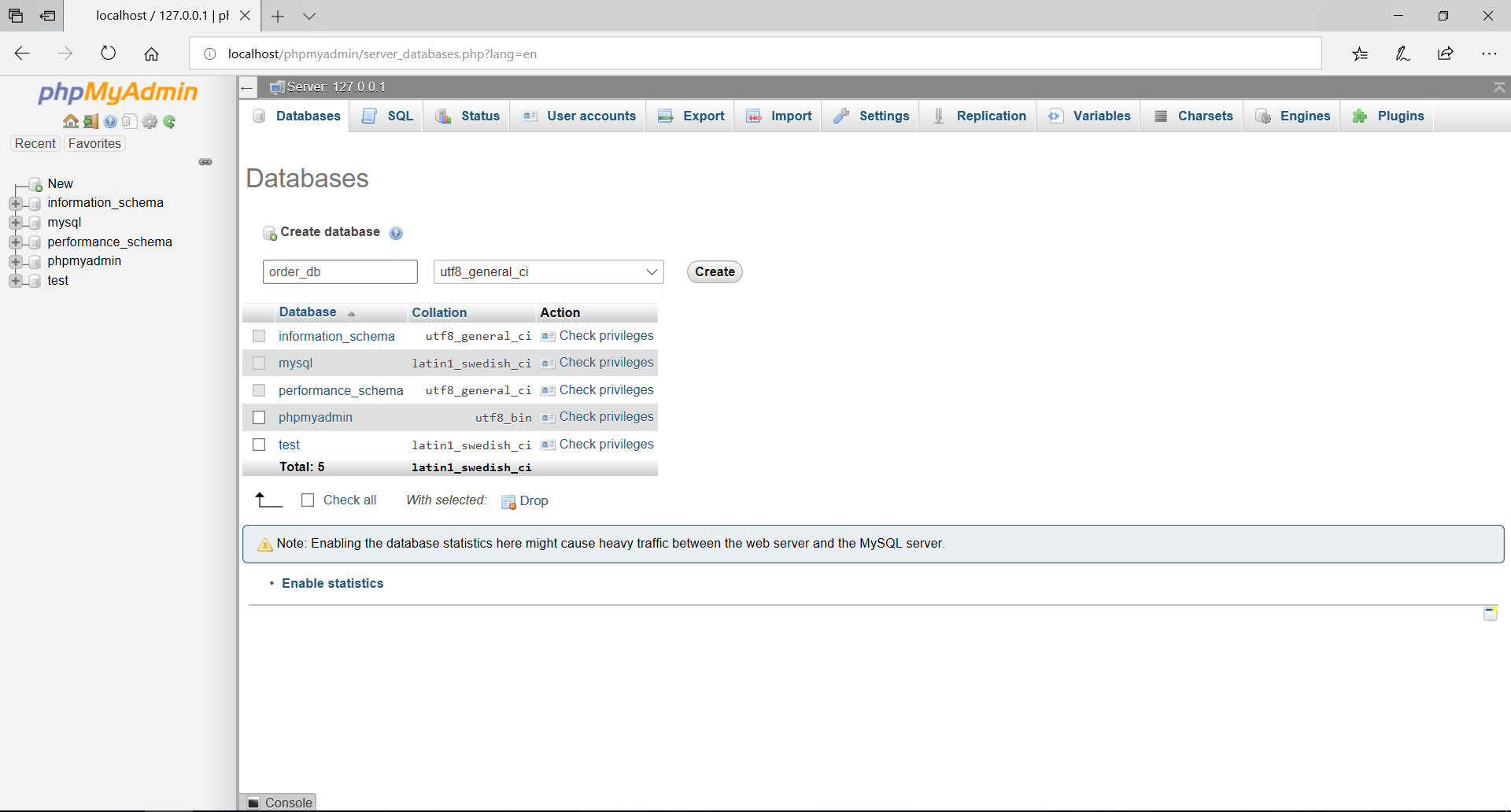Screen dimensions: 1511x812
Task: Open phpMyAdmin Home via house icon
Action: tap(72, 121)
